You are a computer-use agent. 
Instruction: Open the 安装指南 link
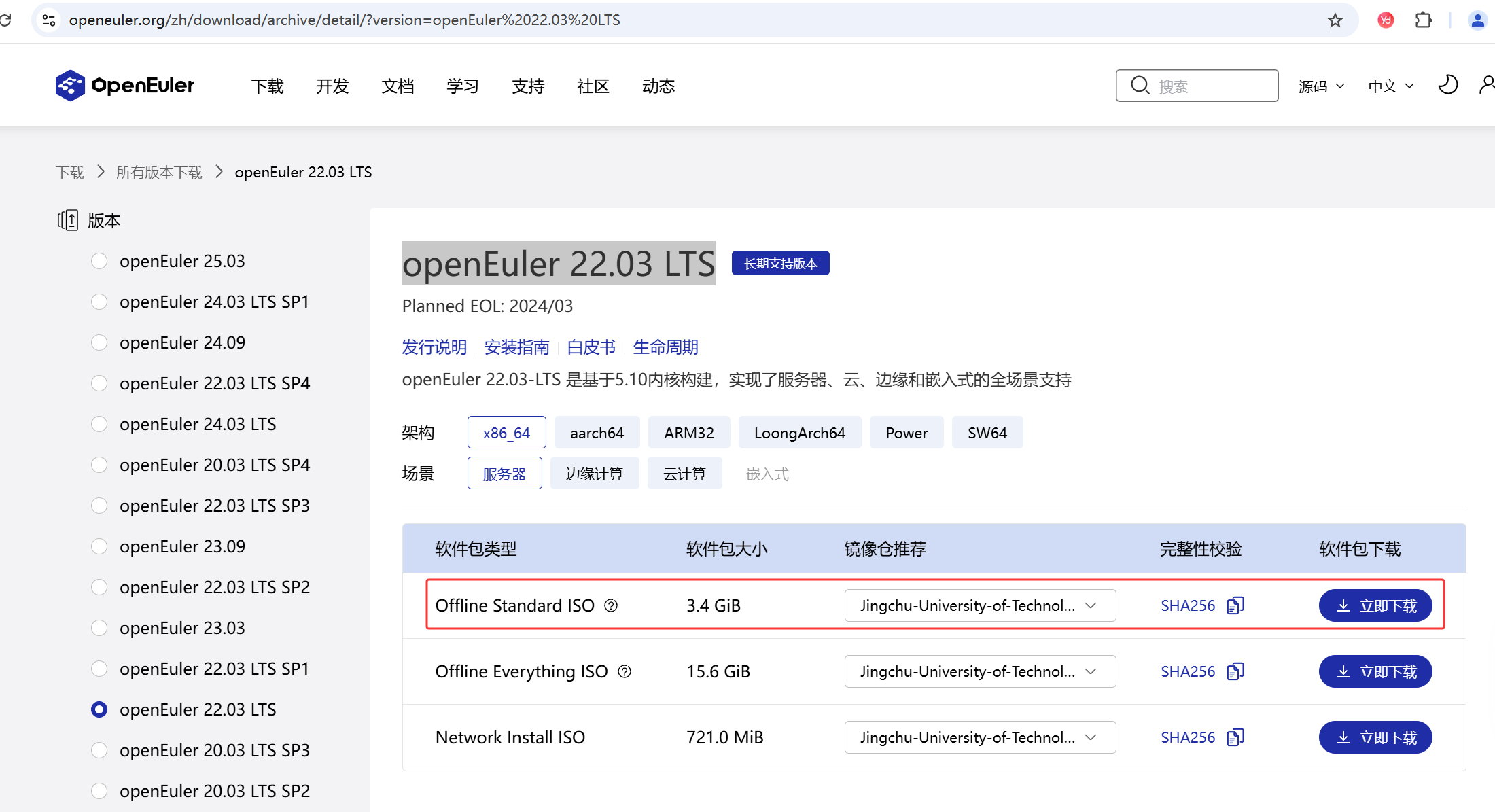click(516, 347)
